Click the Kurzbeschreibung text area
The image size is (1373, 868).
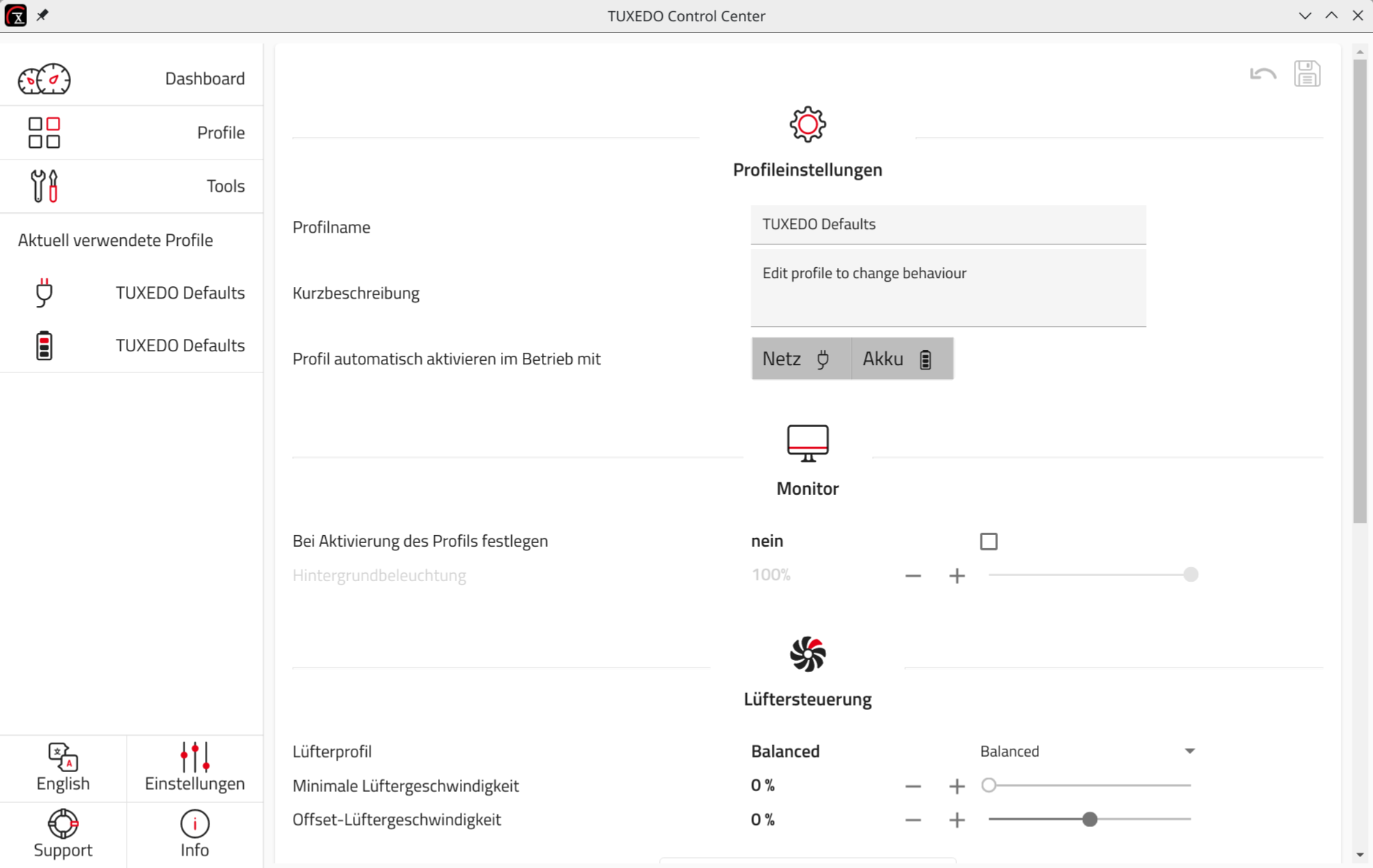pos(948,288)
